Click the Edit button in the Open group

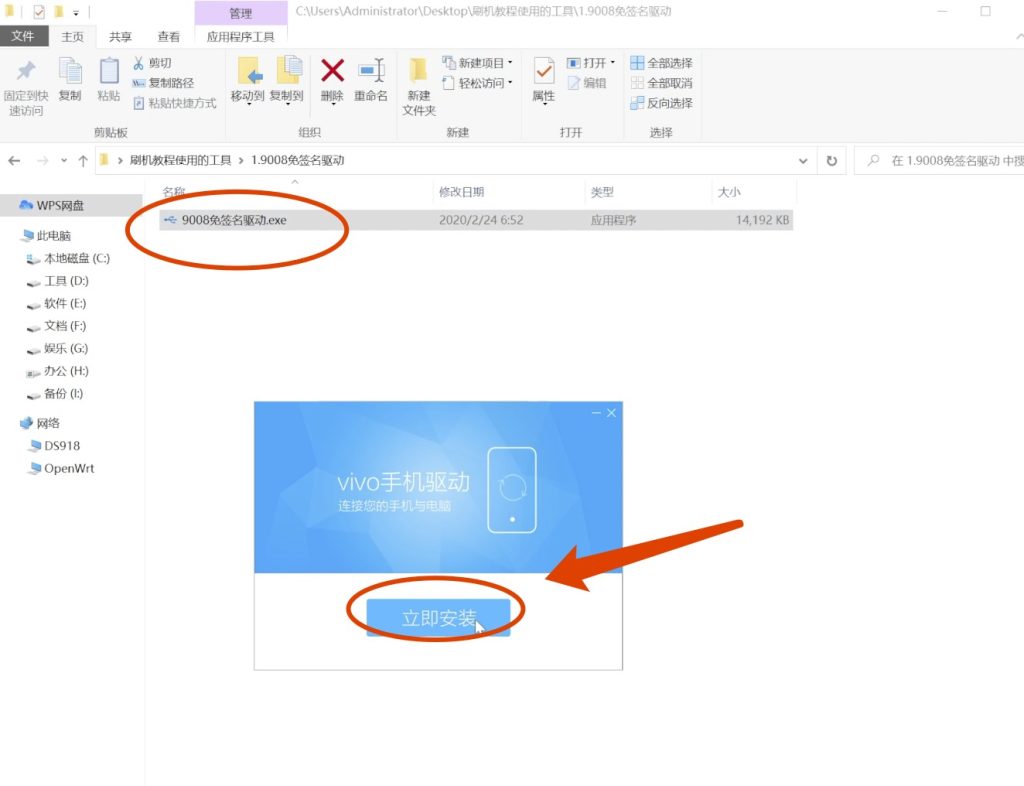pyautogui.click(x=586, y=83)
